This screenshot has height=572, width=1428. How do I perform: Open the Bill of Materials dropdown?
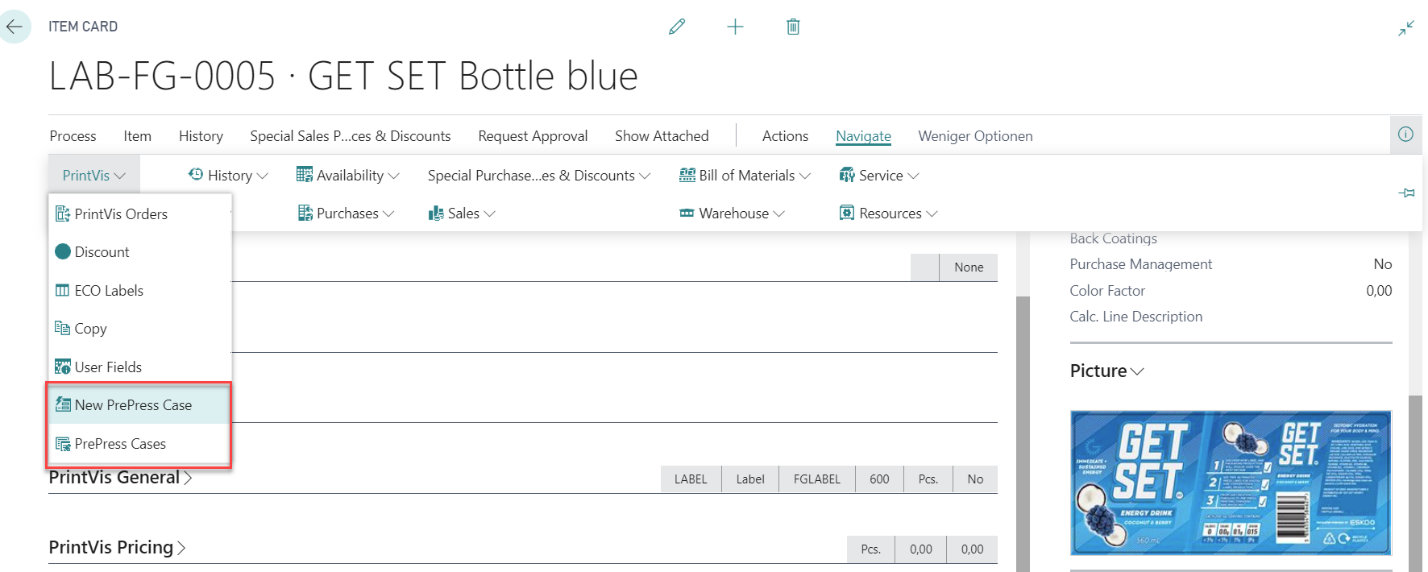(745, 176)
